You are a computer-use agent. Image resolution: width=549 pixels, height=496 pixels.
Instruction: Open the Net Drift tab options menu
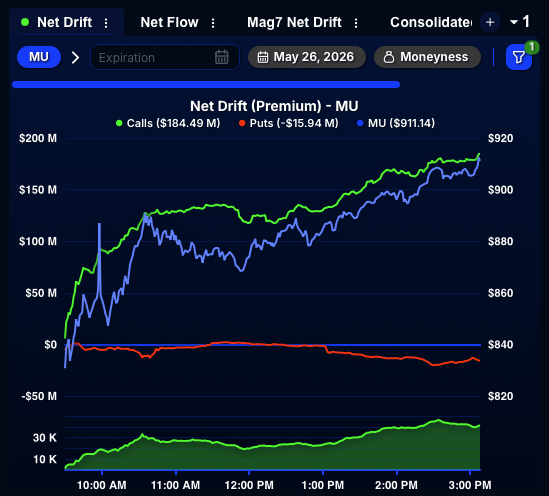point(106,23)
